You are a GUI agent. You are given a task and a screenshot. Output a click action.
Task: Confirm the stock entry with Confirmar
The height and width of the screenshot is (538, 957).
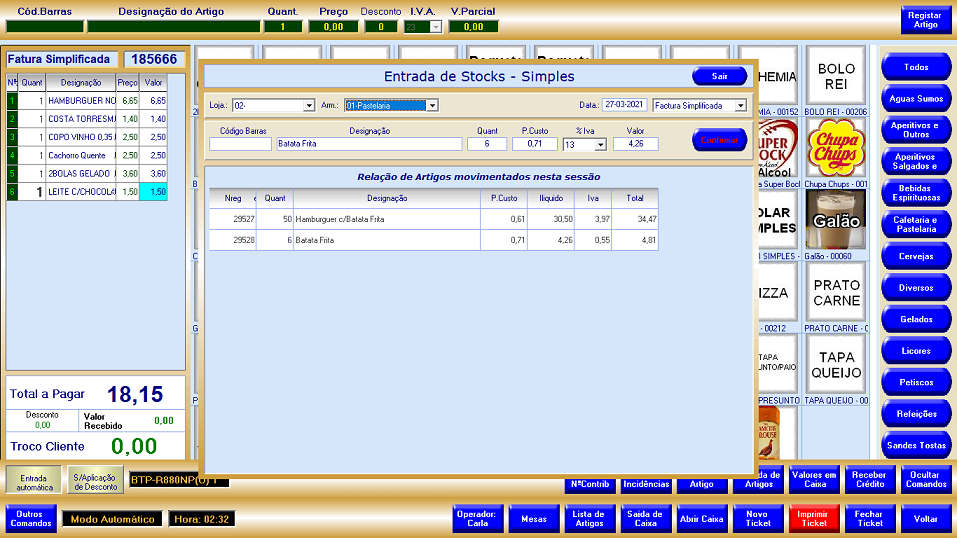pyautogui.click(x=719, y=141)
